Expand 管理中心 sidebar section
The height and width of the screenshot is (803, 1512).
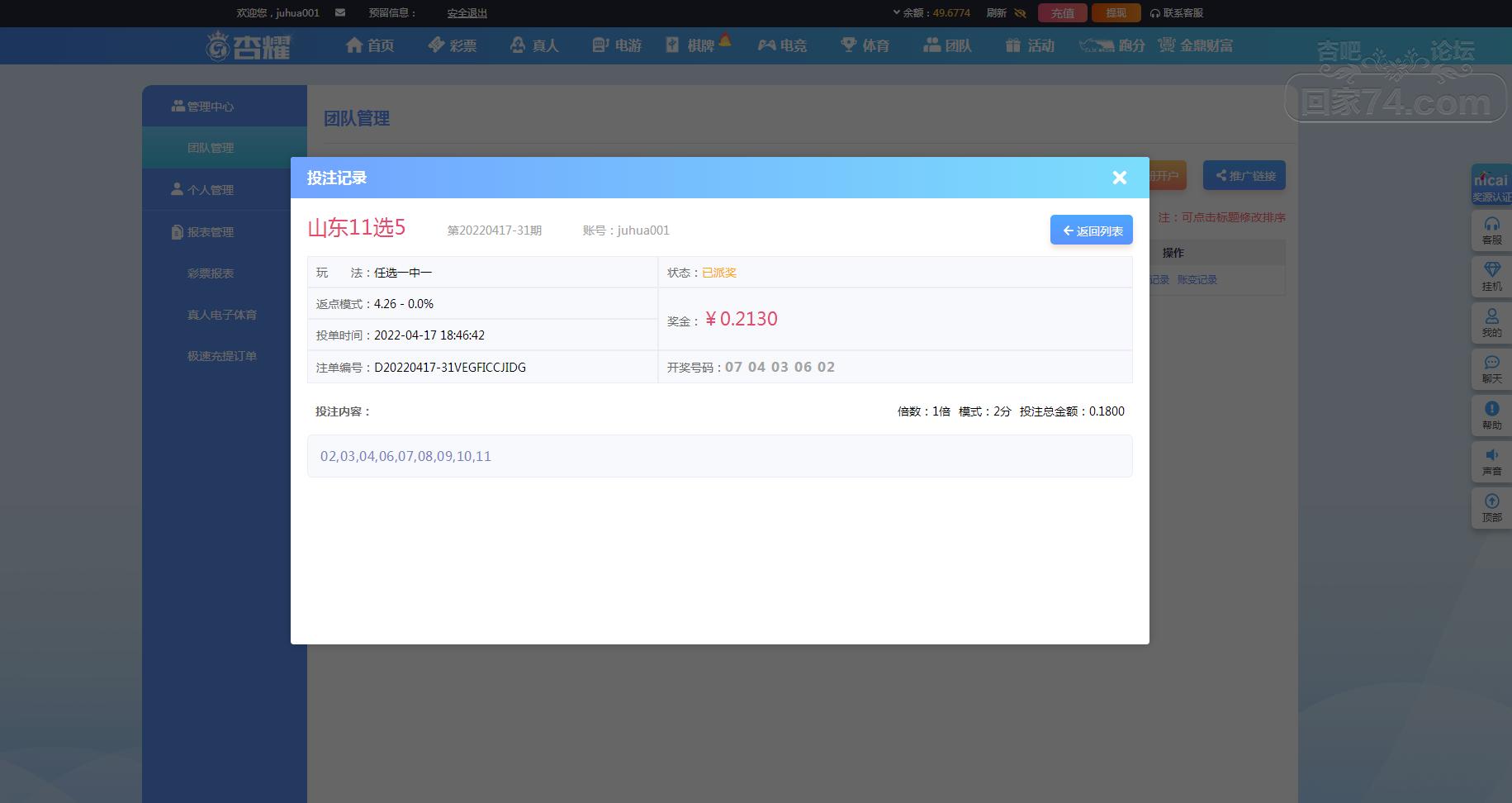[225, 106]
